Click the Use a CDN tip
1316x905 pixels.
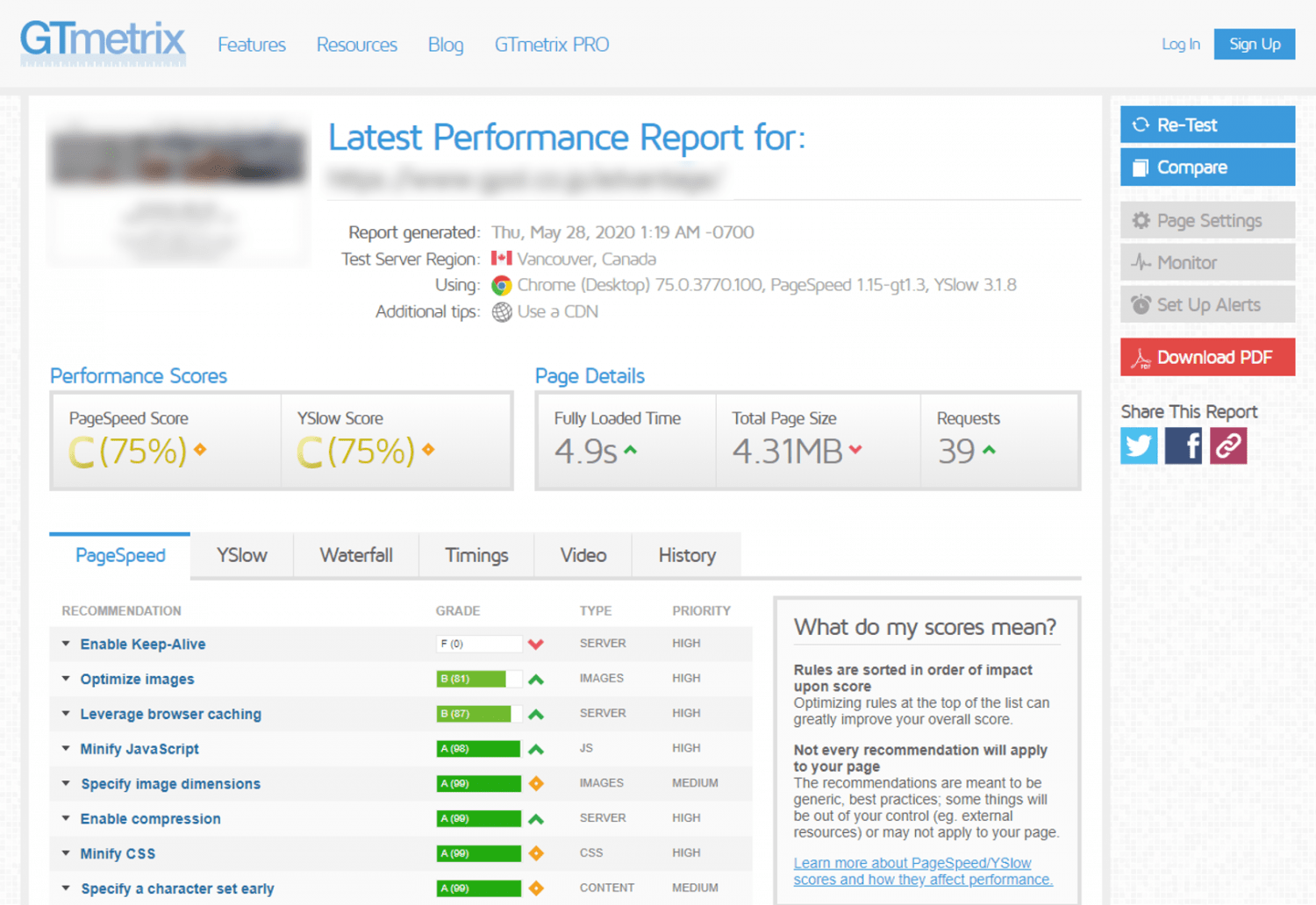pos(558,311)
